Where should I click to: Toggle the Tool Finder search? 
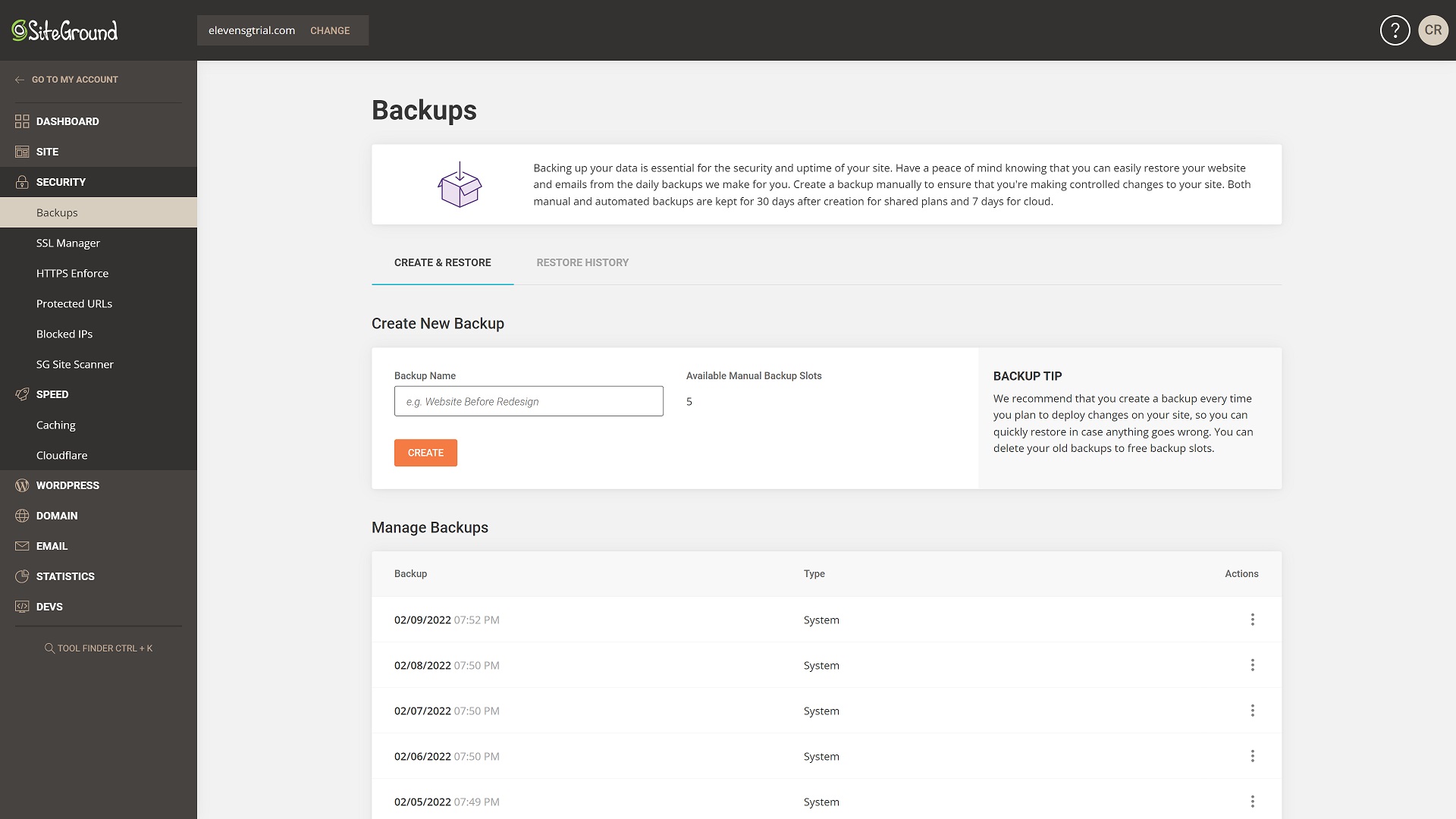coord(98,647)
